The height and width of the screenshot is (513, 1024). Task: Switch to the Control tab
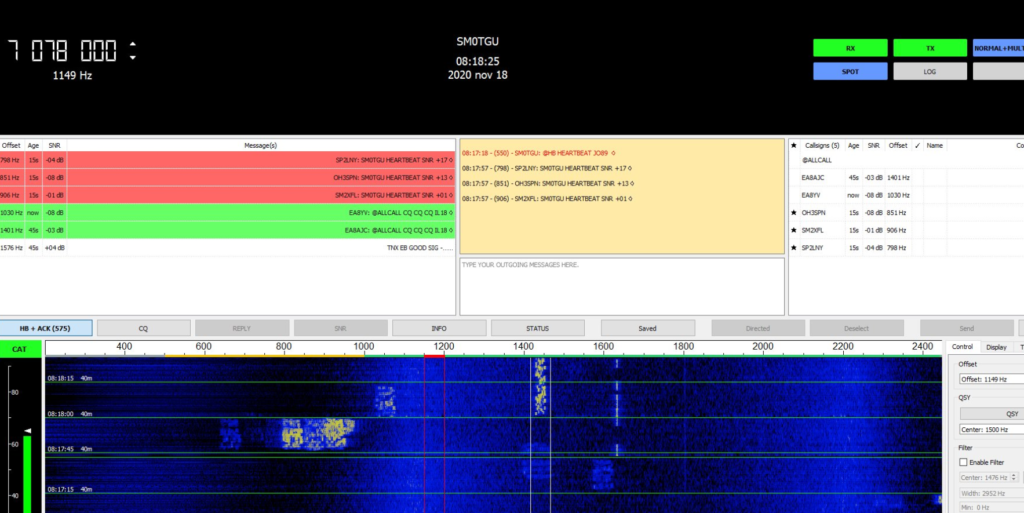tap(962, 347)
